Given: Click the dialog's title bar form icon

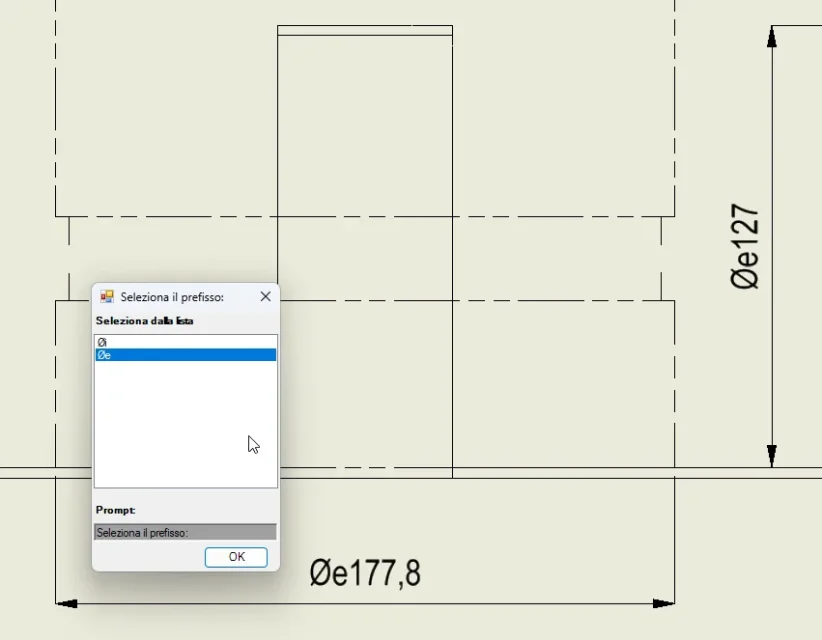Looking at the screenshot, I should pos(107,297).
